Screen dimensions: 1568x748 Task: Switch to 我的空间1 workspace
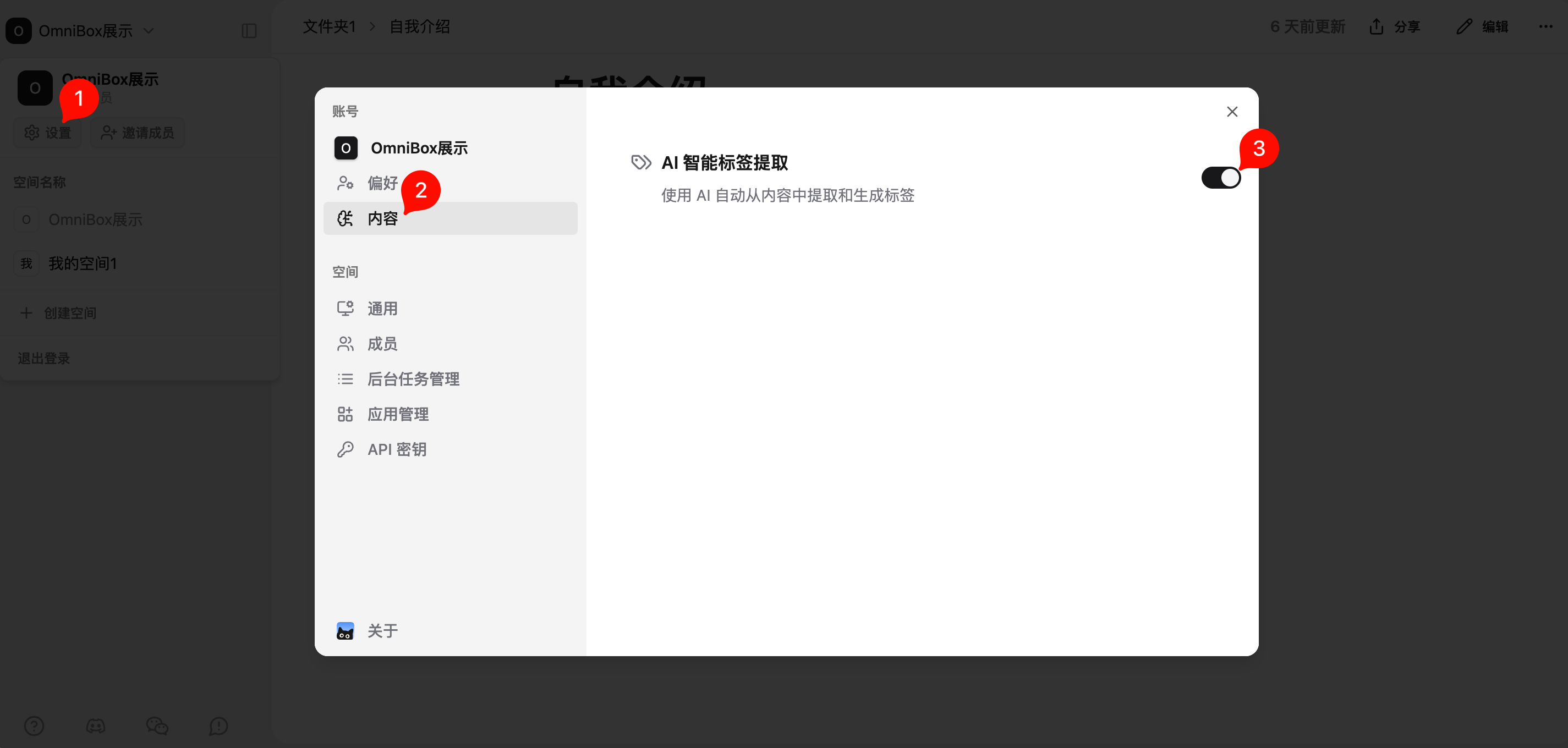tap(82, 263)
